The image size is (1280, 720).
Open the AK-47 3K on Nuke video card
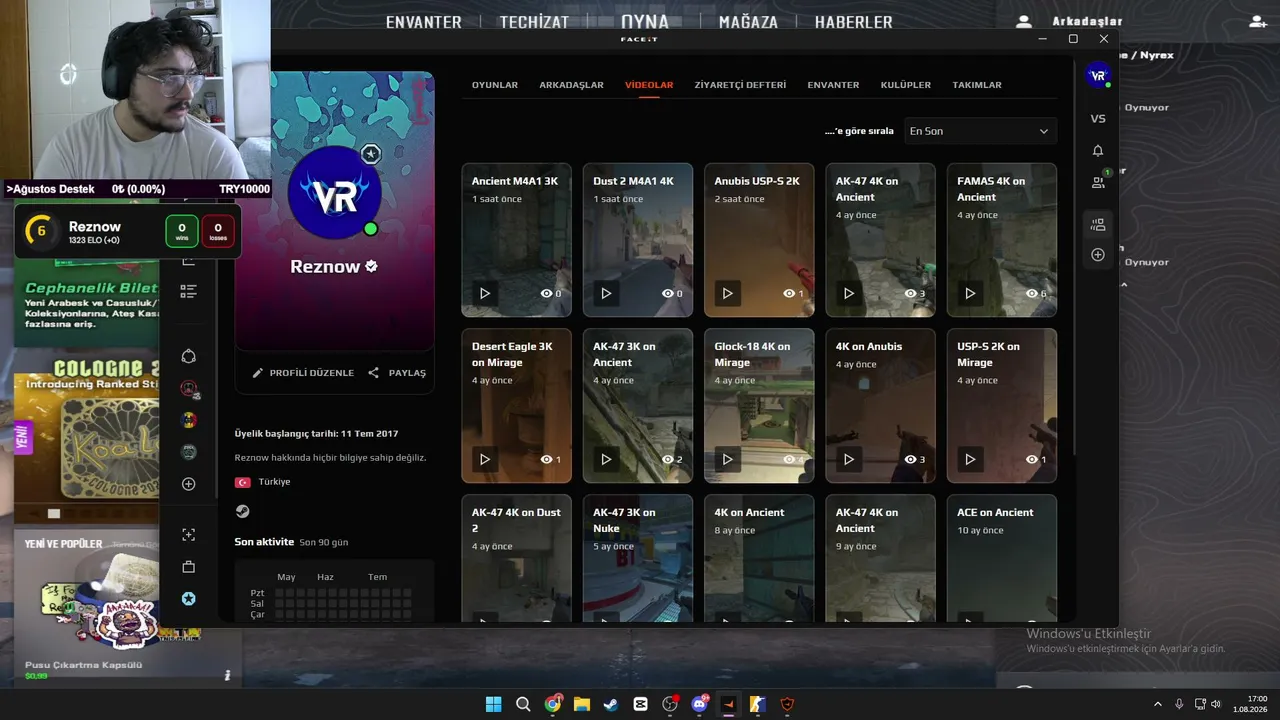click(x=637, y=558)
